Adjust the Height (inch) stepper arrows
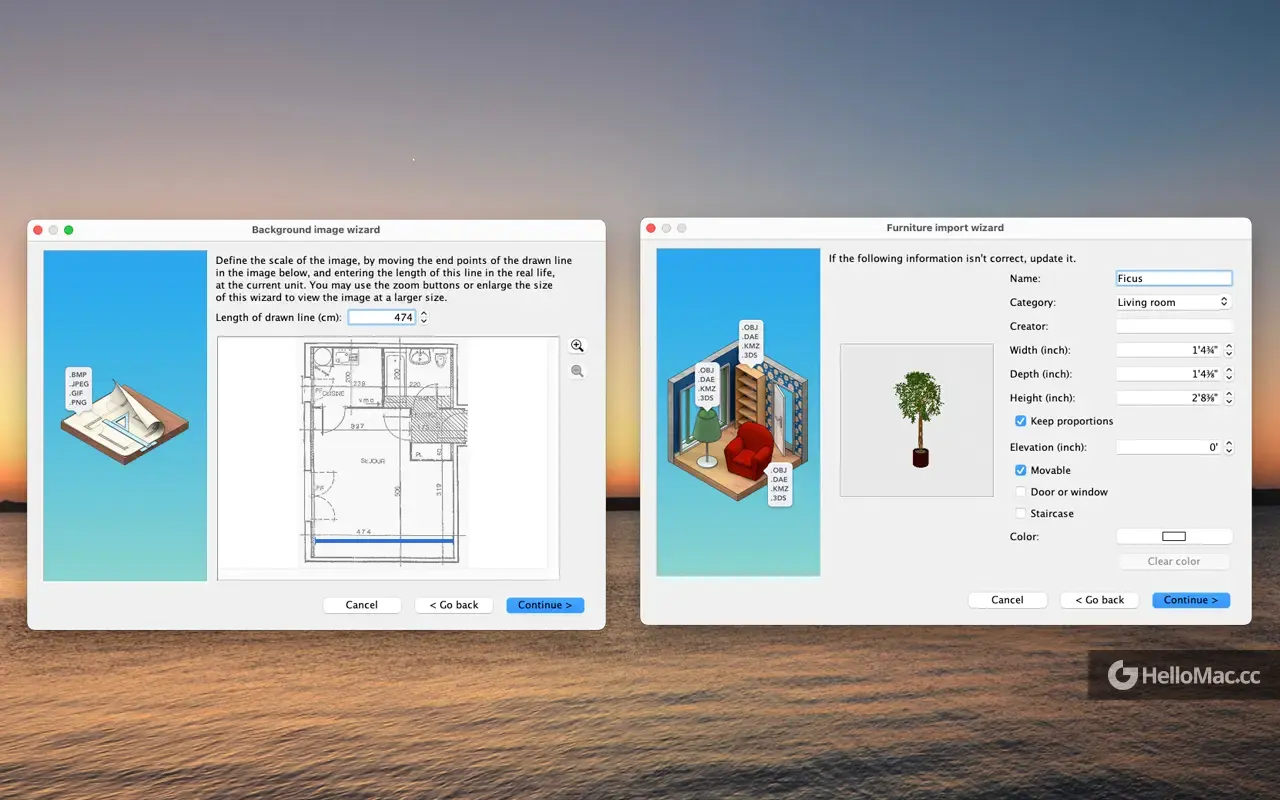Viewport: 1280px width, 800px height. coord(1229,398)
